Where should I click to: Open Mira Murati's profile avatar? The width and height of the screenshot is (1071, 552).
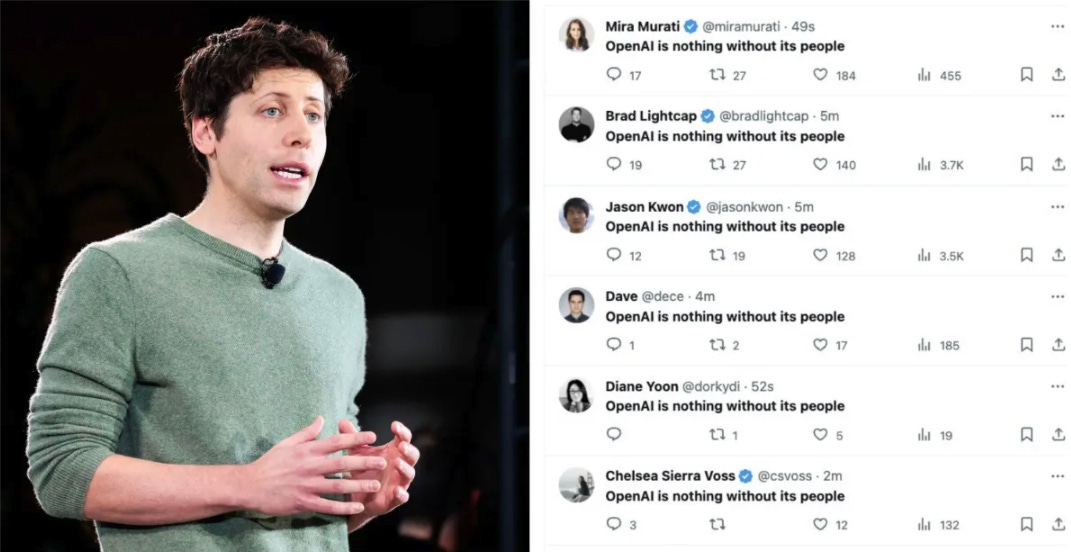576,35
